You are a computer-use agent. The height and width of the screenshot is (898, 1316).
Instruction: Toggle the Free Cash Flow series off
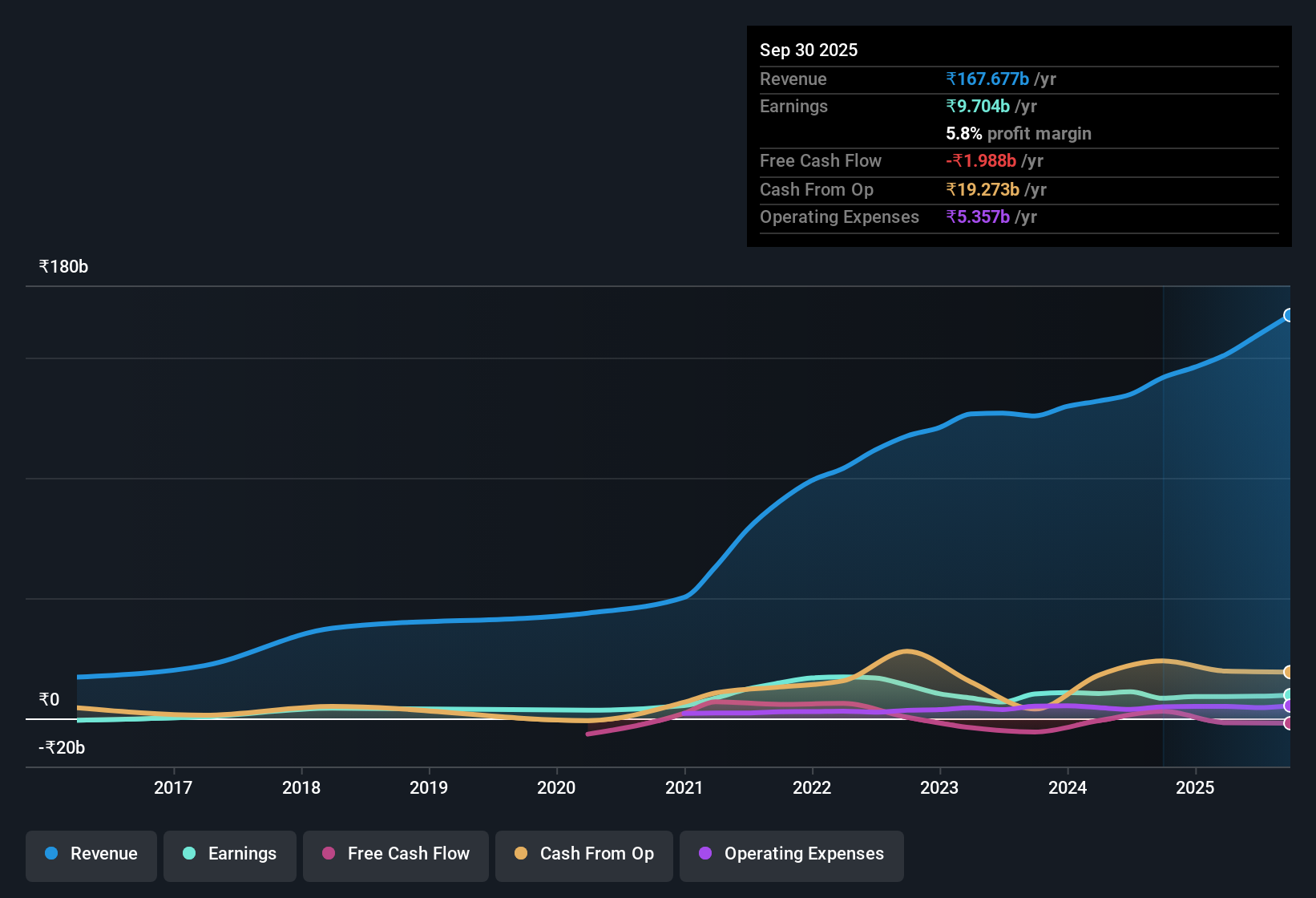(395, 854)
